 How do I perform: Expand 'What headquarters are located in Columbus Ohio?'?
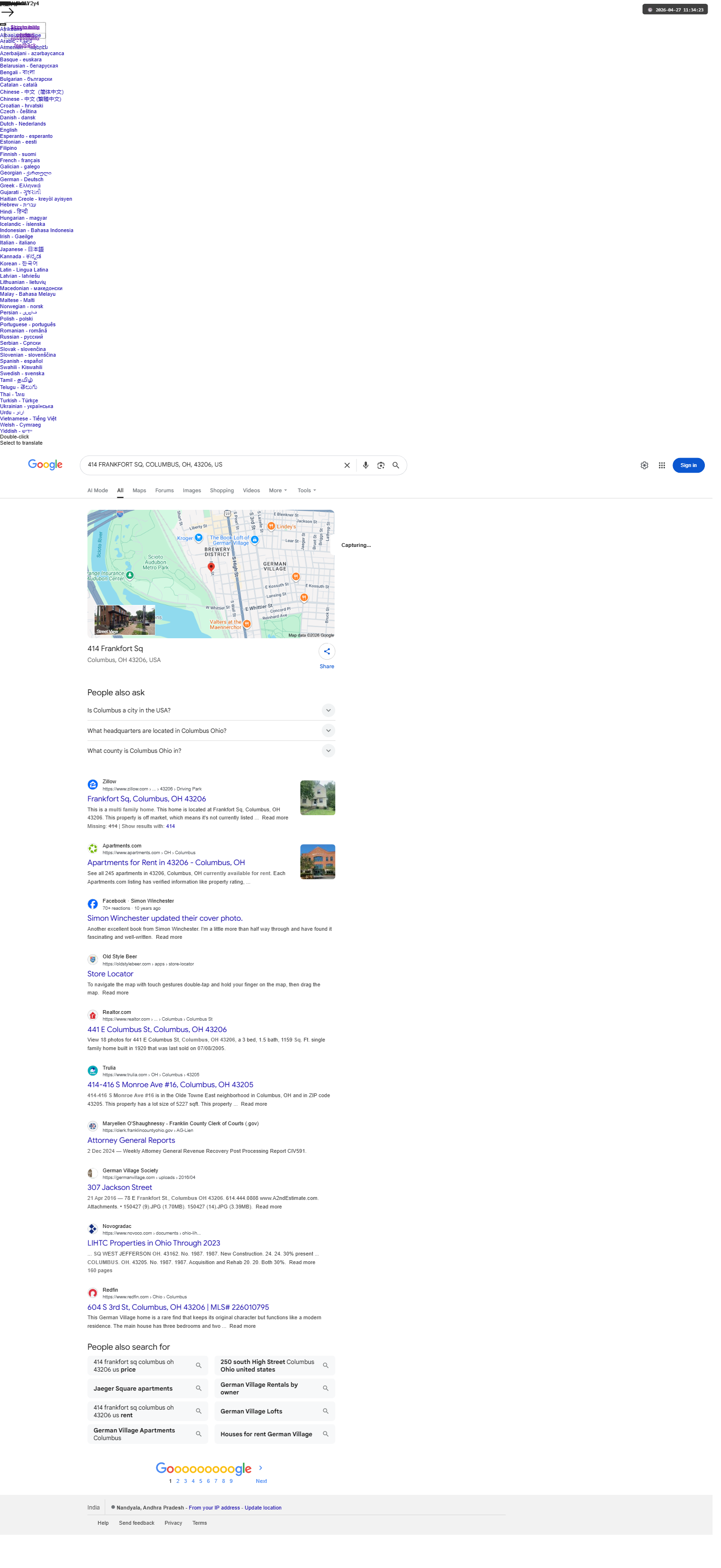point(211,731)
